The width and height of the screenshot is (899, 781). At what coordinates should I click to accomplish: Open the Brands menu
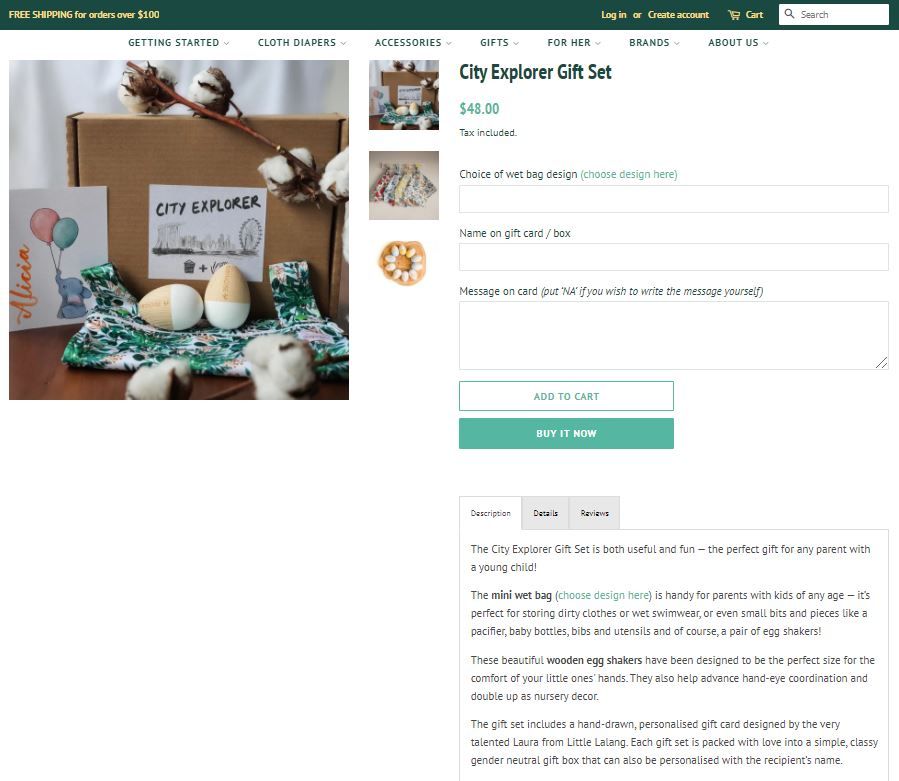pos(654,43)
